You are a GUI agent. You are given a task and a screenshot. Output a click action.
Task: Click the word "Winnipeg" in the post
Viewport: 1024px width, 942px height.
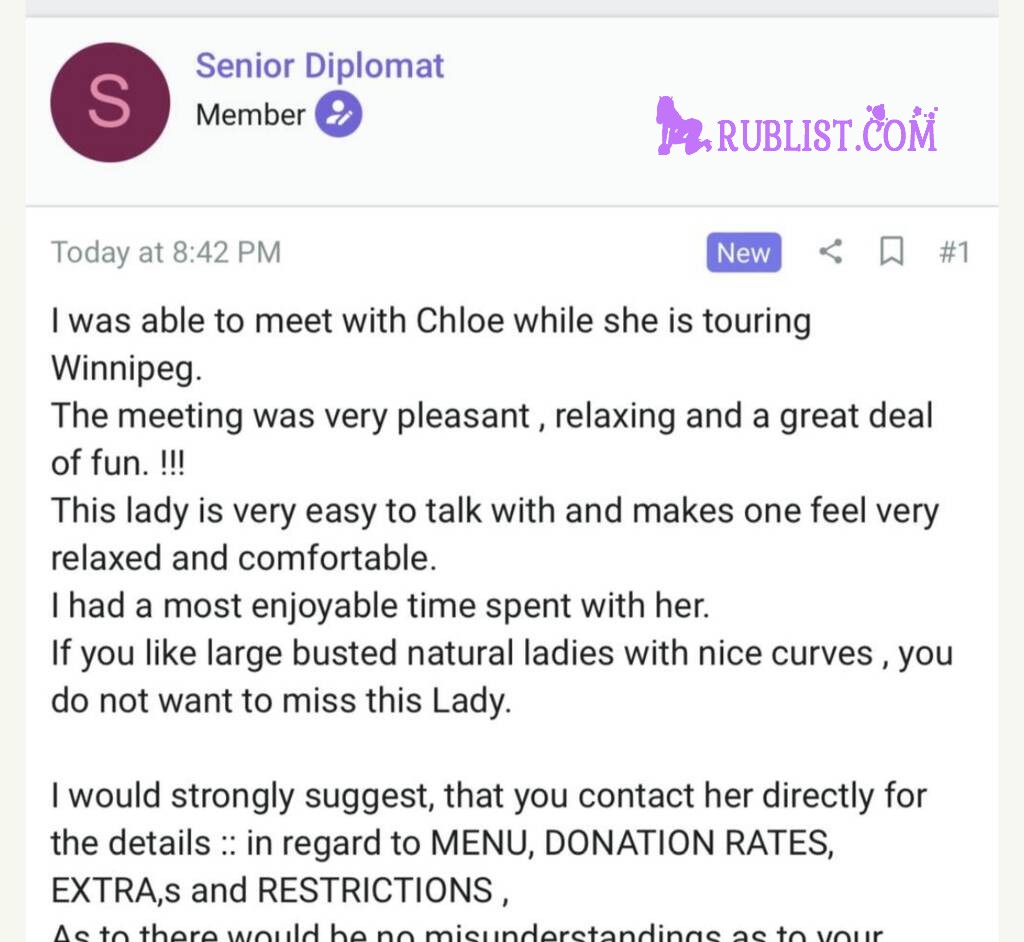126,369
